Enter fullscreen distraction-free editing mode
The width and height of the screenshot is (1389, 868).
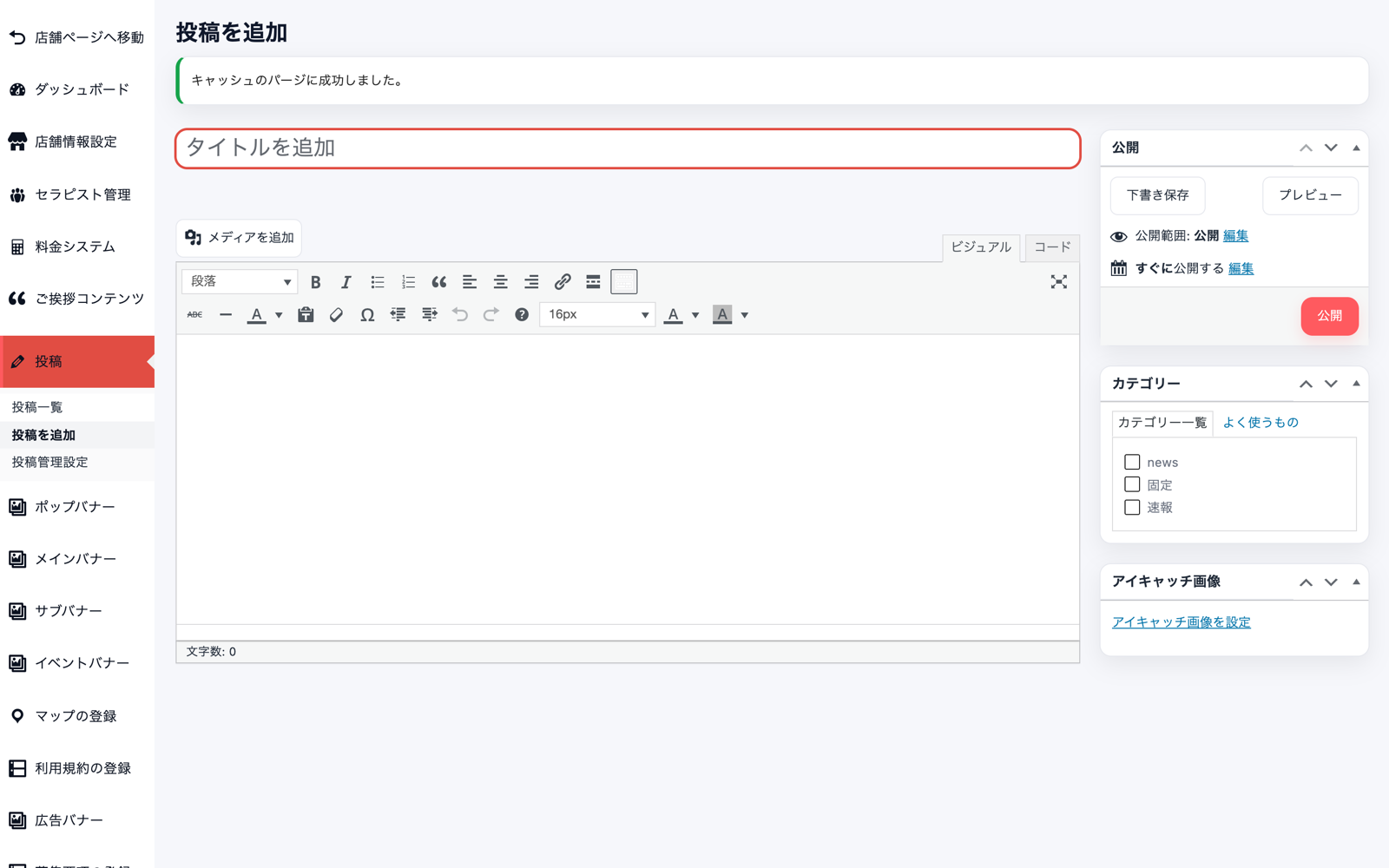1058,282
